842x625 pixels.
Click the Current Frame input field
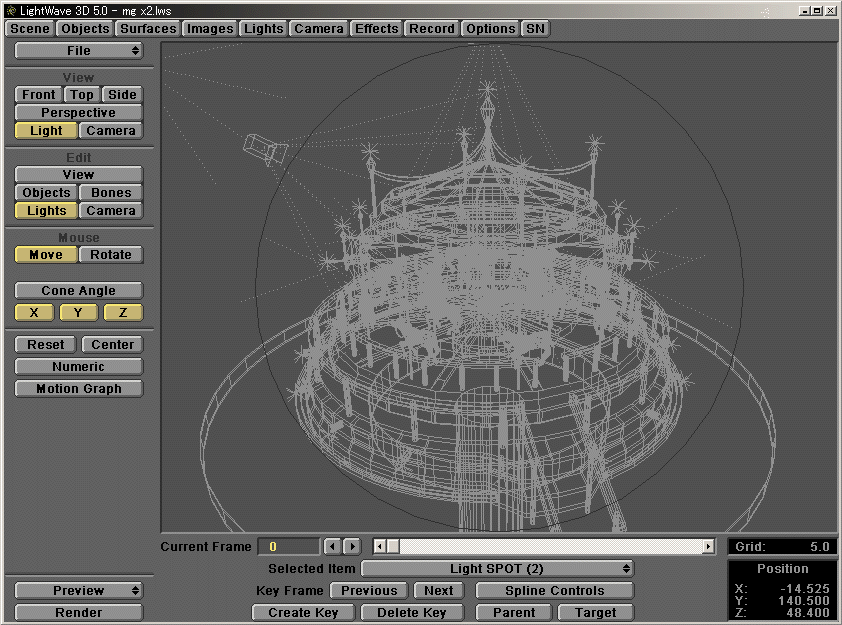pos(288,546)
